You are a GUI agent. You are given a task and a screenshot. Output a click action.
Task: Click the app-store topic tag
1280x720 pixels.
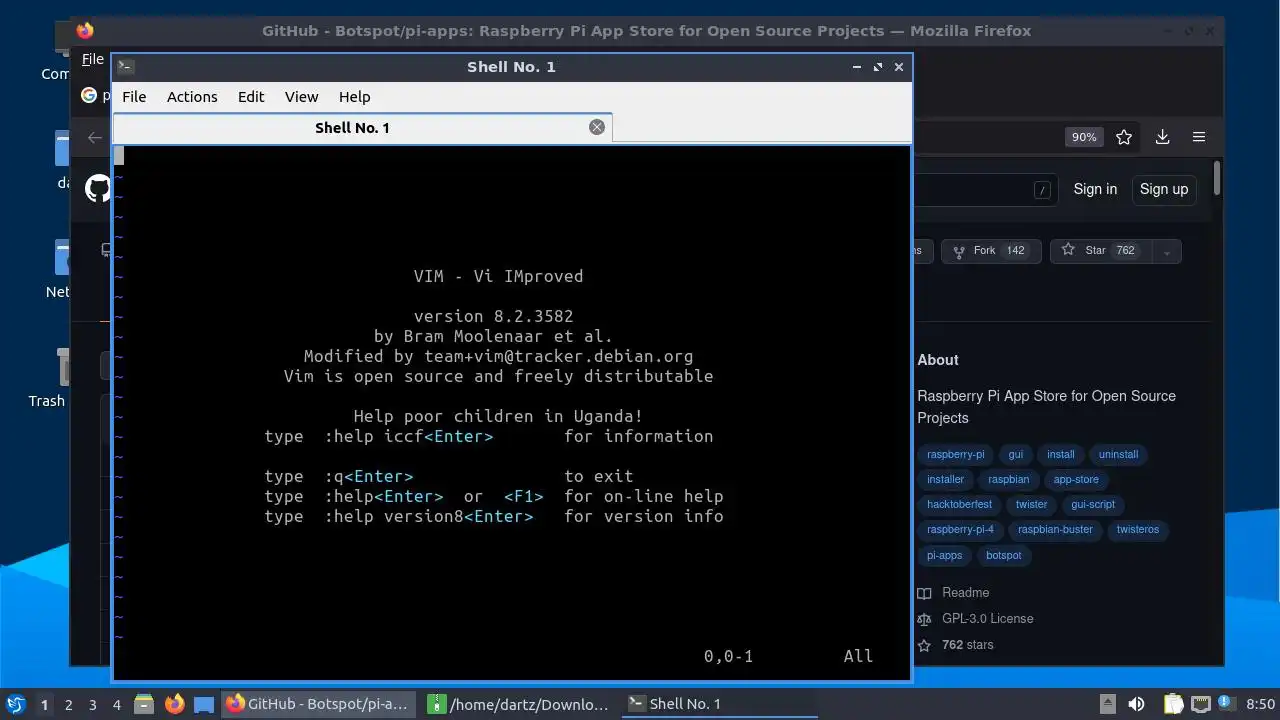pyautogui.click(x=1076, y=480)
